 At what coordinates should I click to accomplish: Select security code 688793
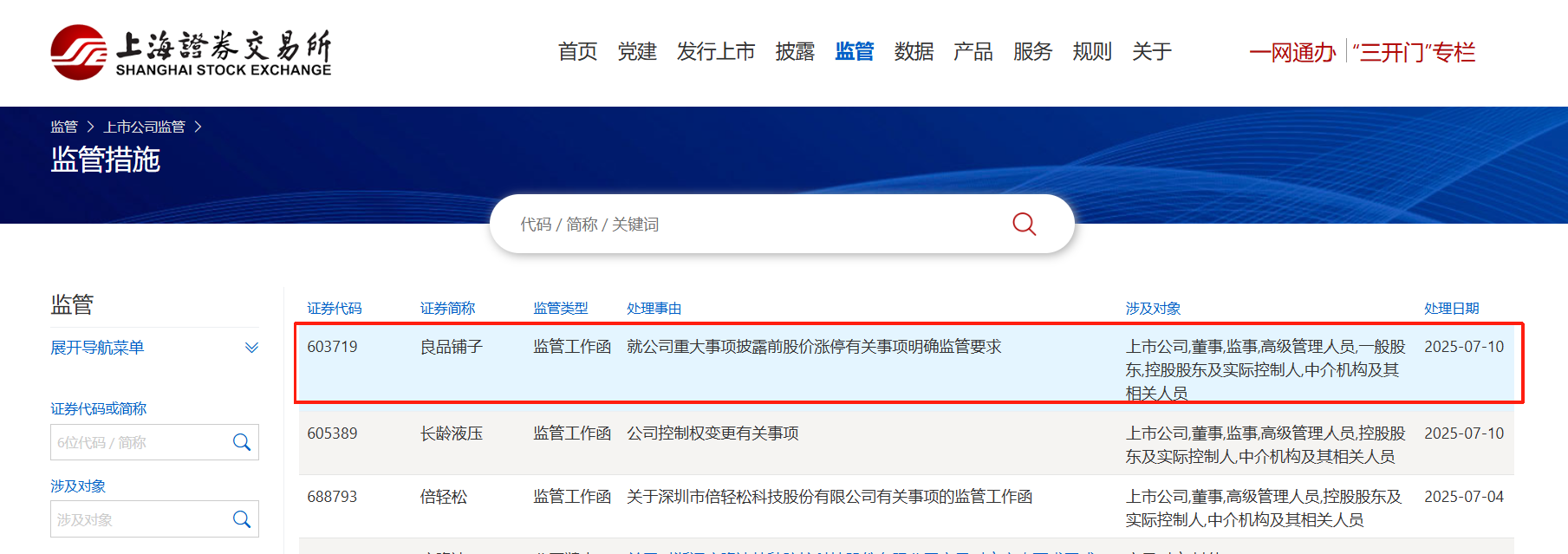(x=332, y=497)
